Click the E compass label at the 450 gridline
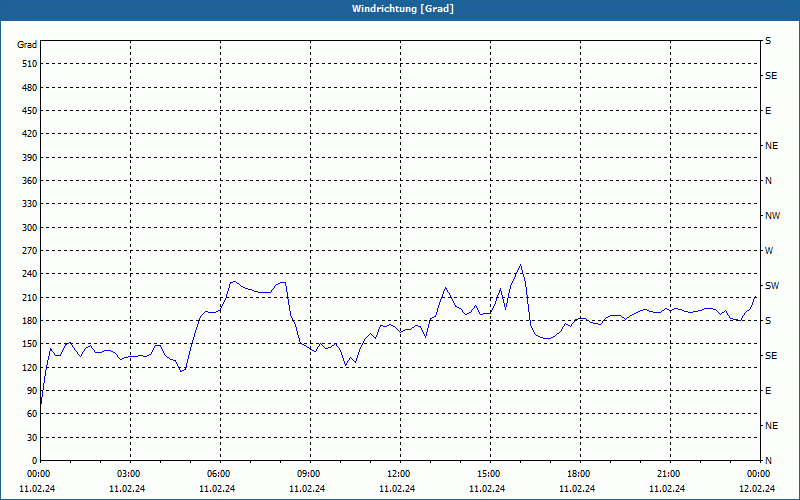 pos(768,111)
